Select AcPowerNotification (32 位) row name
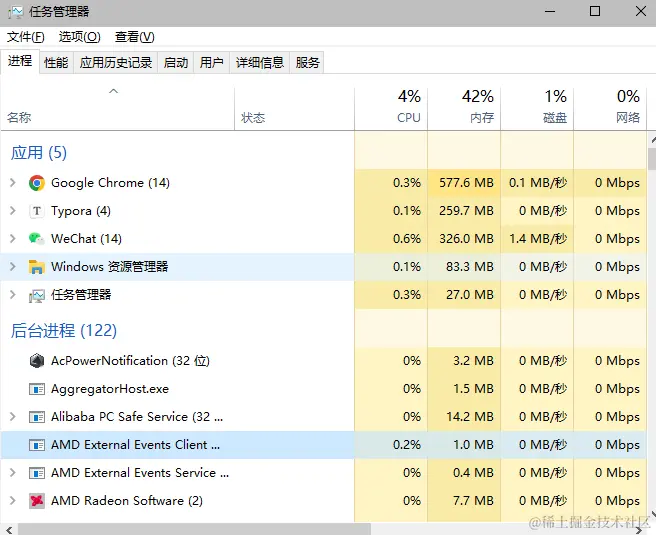The height and width of the screenshot is (535, 656). click(x=130, y=361)
